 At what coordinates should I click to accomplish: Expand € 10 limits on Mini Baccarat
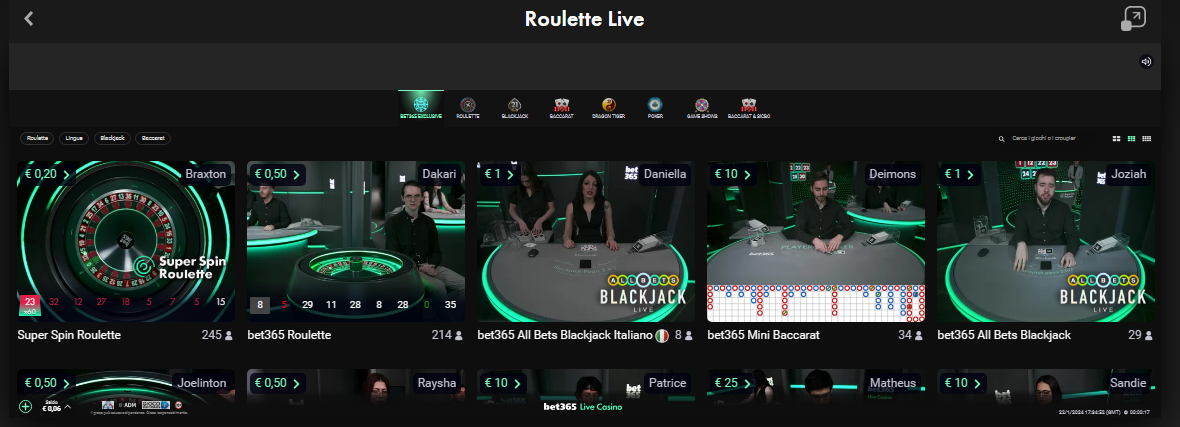[732, 174]
